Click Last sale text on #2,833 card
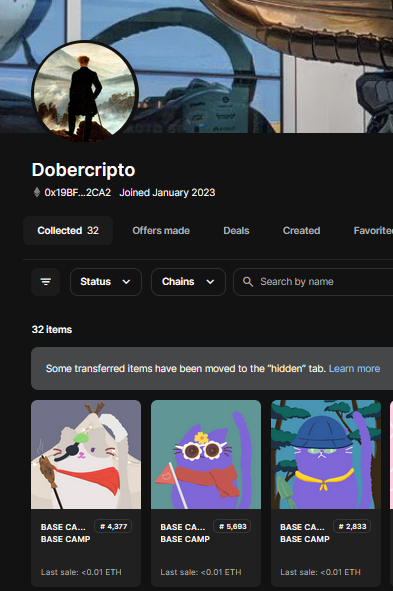This screenshot has width=393, height=591. (x=320, y=572)
